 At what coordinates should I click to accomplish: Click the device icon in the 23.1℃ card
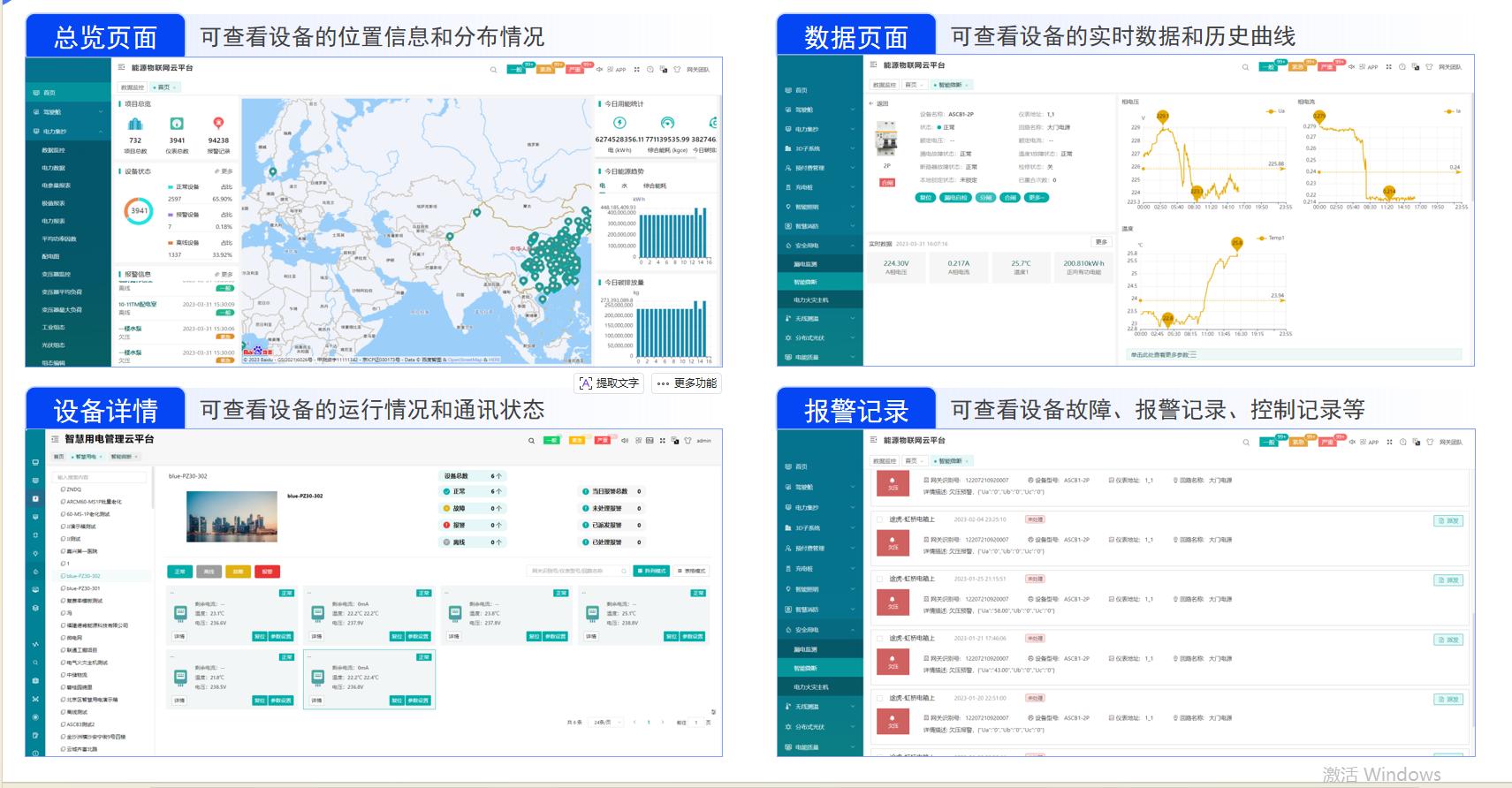coord(180,612)
